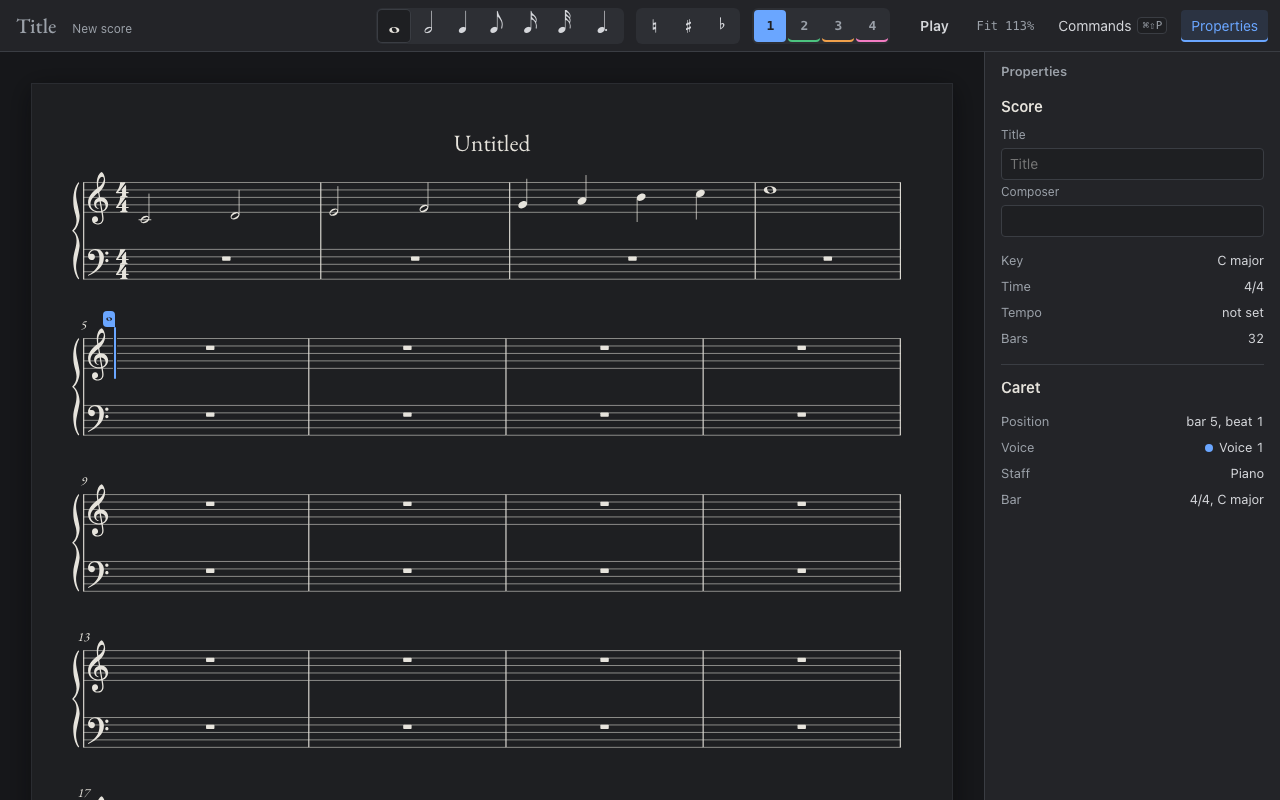The image size is (1280, 800).
Task: Click the treble clef of first system
Action: [97, 199]
